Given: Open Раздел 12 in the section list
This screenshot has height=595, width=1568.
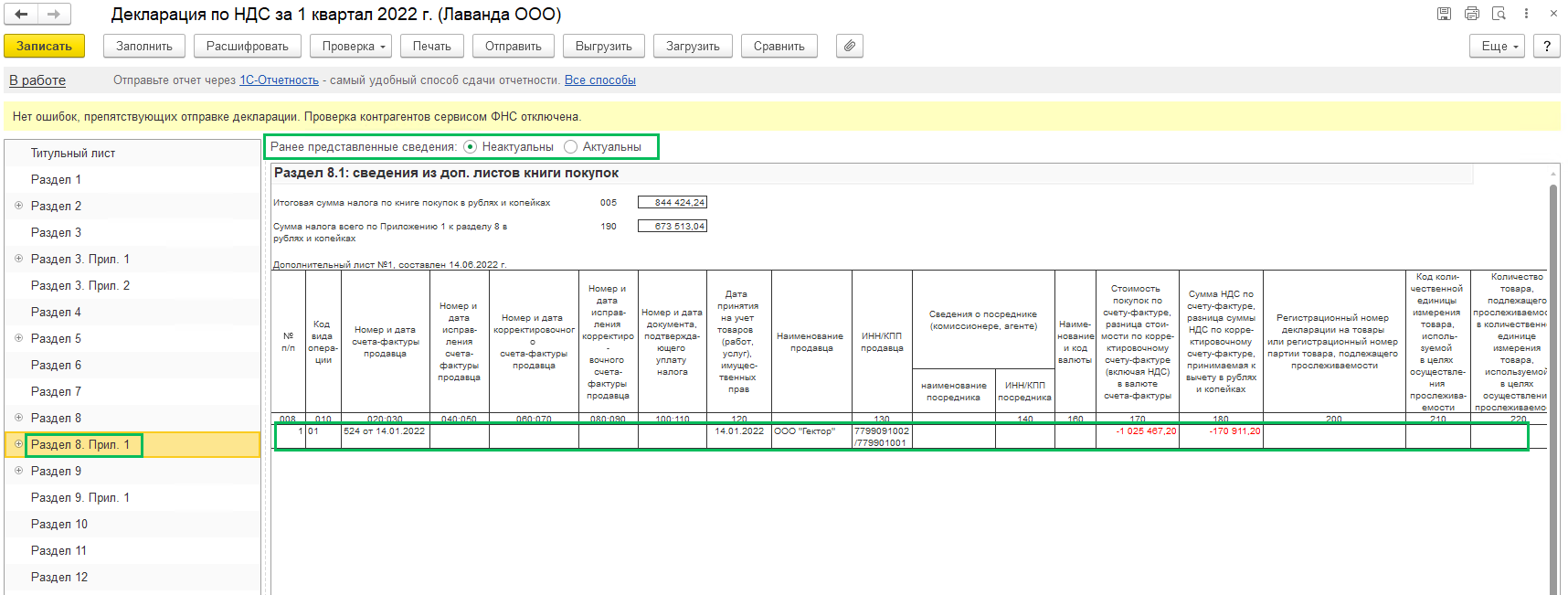Looking at the screenshot, I should [59, 578].
